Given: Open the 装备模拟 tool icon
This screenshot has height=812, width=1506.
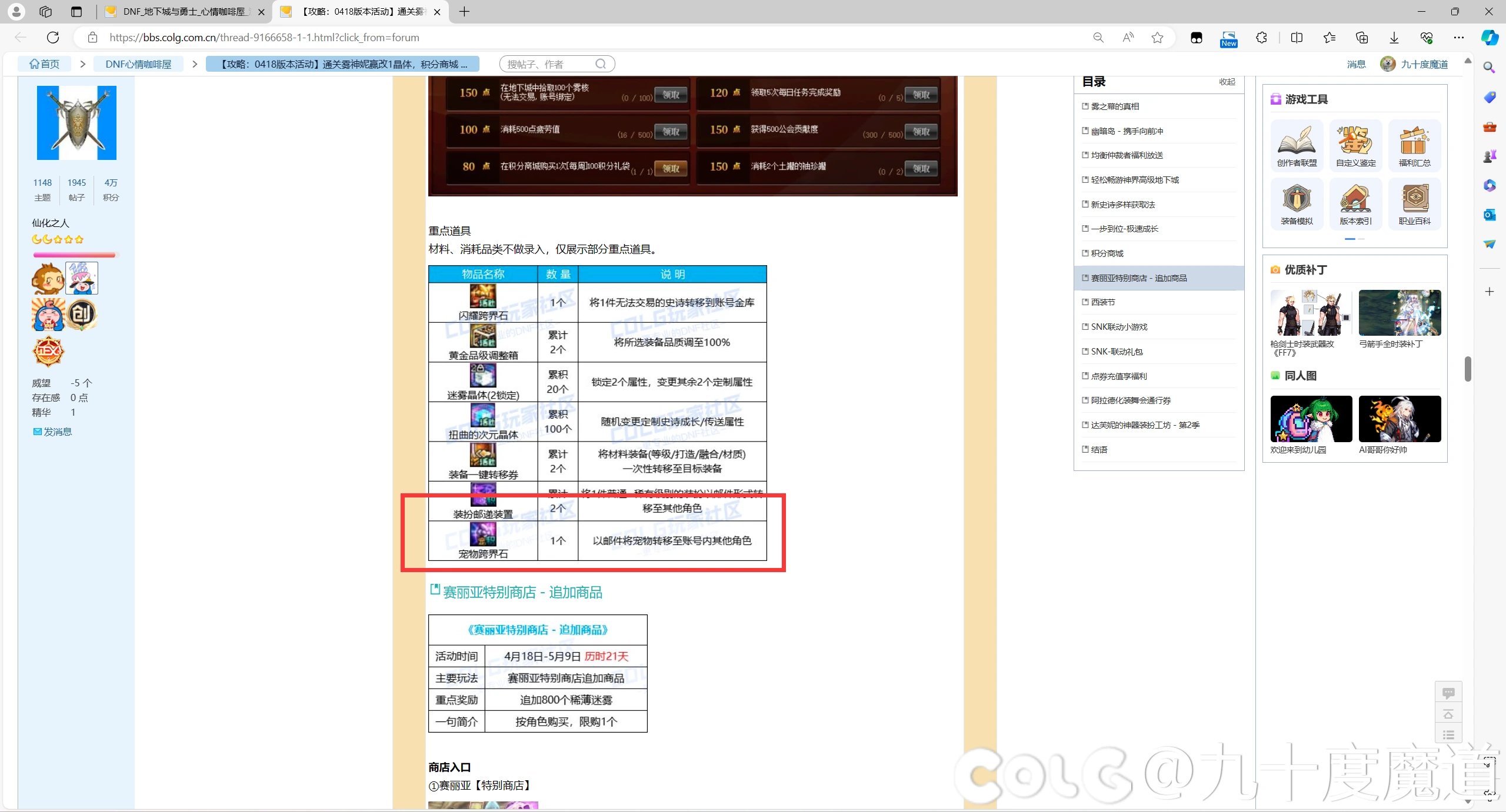Looking at the screenshot, I should [1297, 204].
